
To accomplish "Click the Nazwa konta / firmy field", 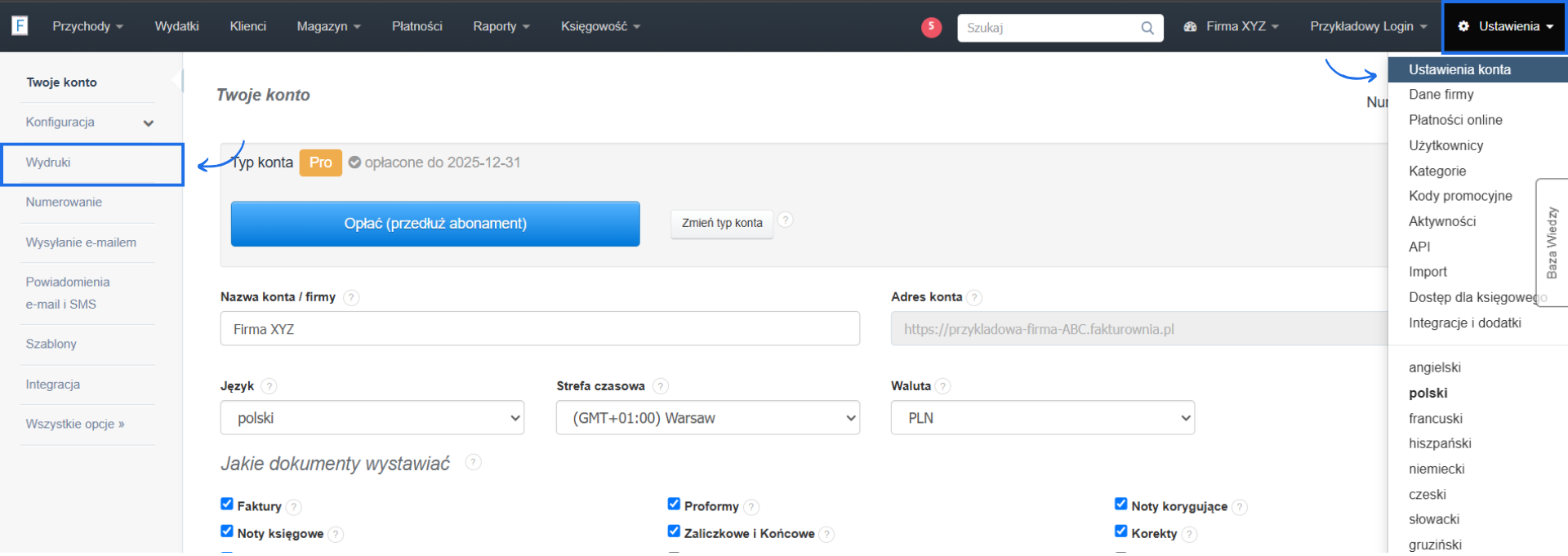I will pos(540,329).
